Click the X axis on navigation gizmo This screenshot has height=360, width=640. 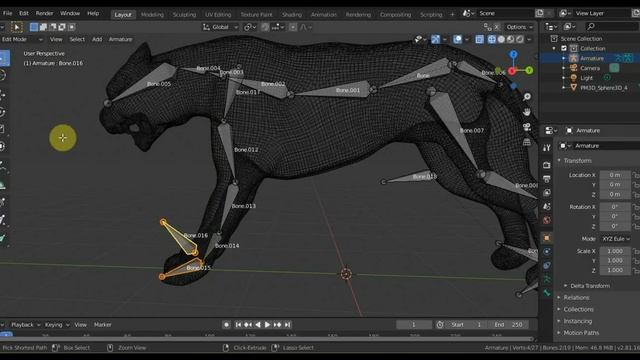point(511,71)
